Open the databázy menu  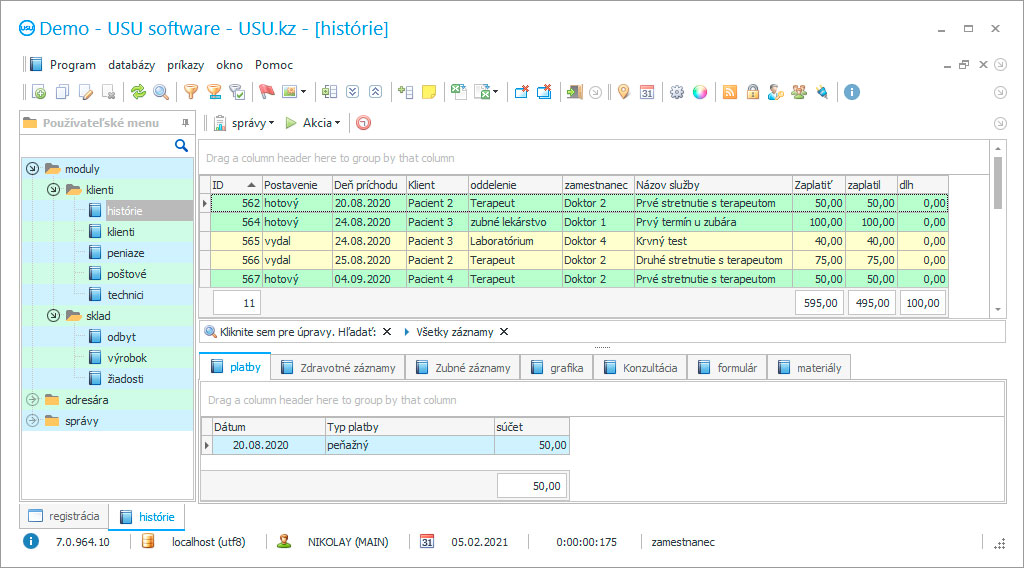pyautogui.click(x=131, y=65)
